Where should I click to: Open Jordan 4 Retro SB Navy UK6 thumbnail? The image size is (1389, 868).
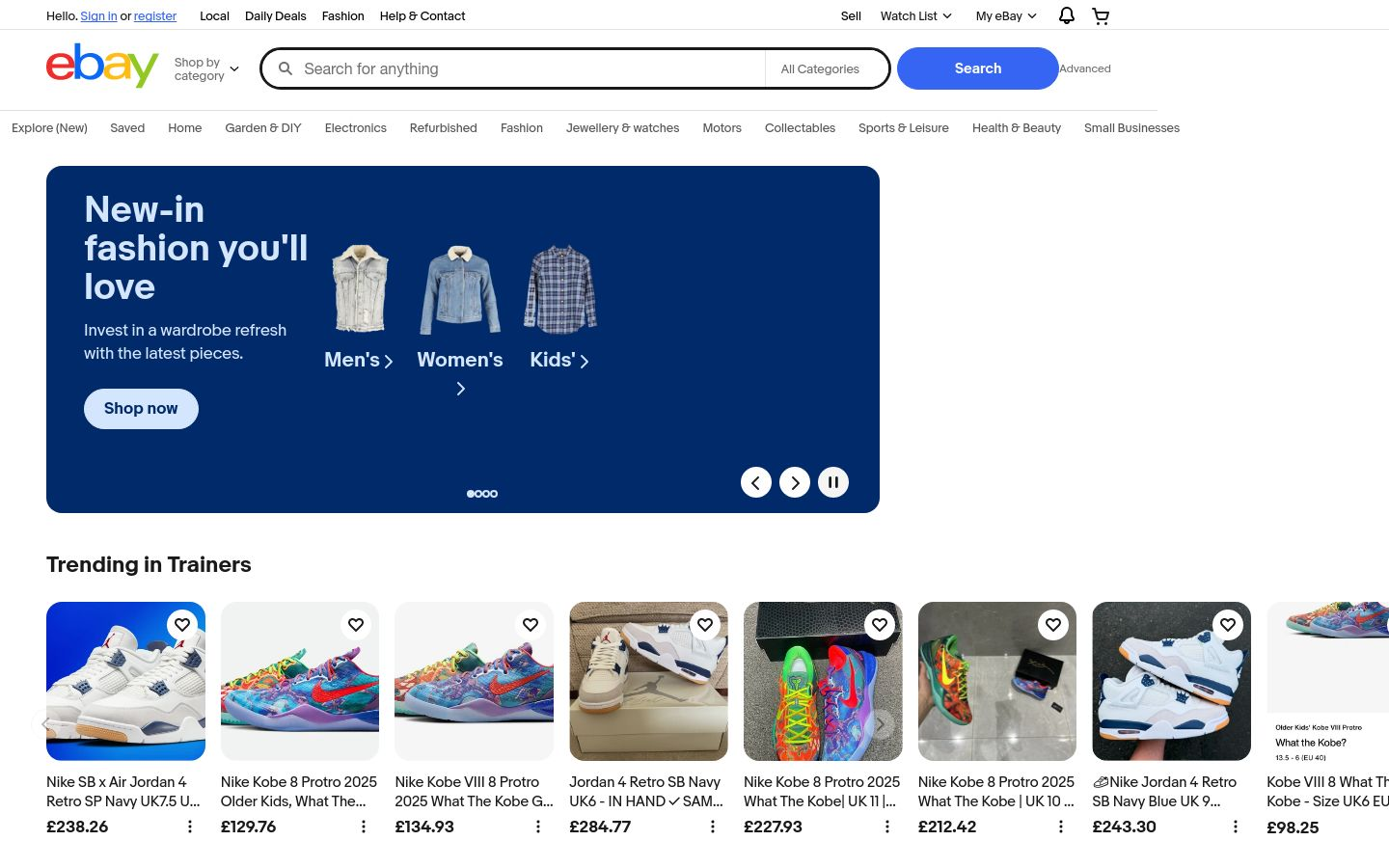click(648, 681)
